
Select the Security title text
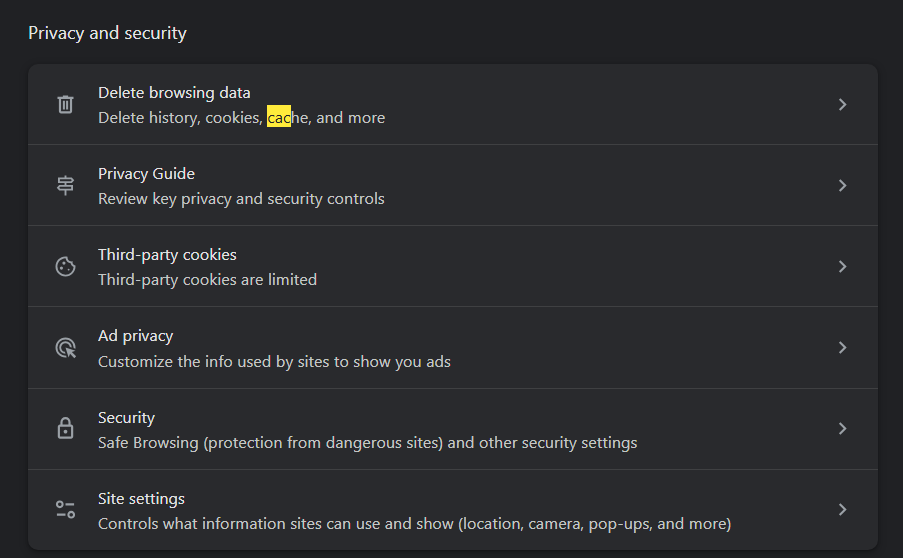pyautogui.click(x=126, y=418)
